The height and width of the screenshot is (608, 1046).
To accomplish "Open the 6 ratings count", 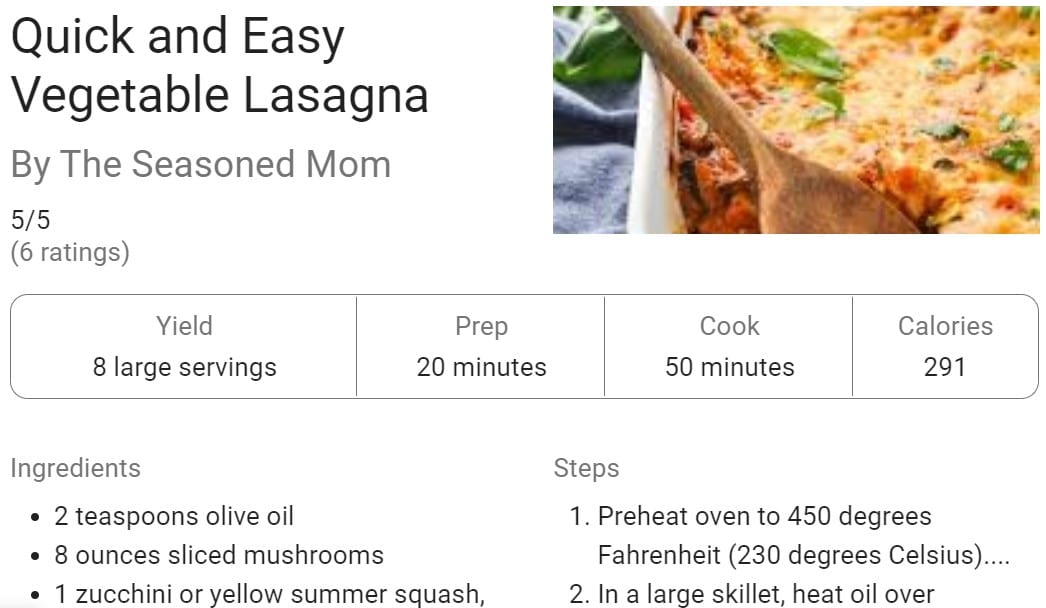I will tap(70, 253).
